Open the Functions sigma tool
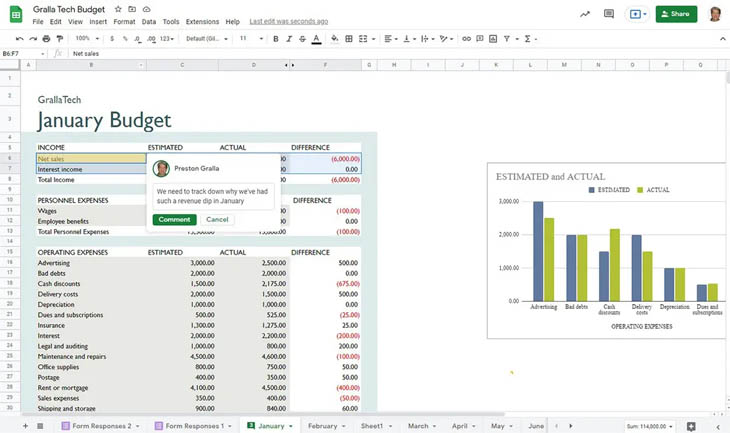This screenshot has width=730, height=433. pos(527,39)
